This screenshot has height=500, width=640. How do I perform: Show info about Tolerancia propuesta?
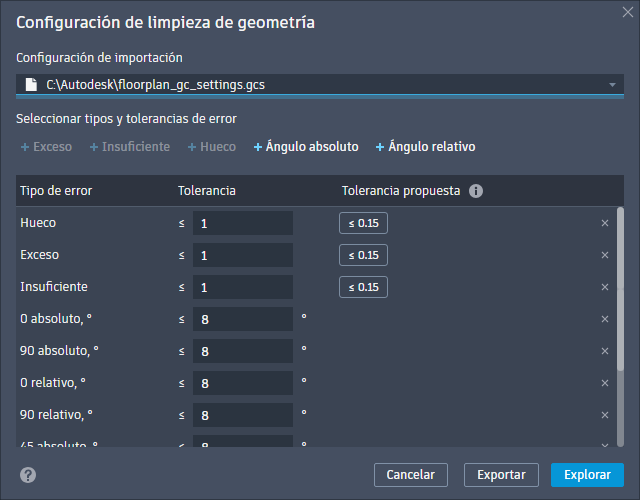(x=476, y=190)
